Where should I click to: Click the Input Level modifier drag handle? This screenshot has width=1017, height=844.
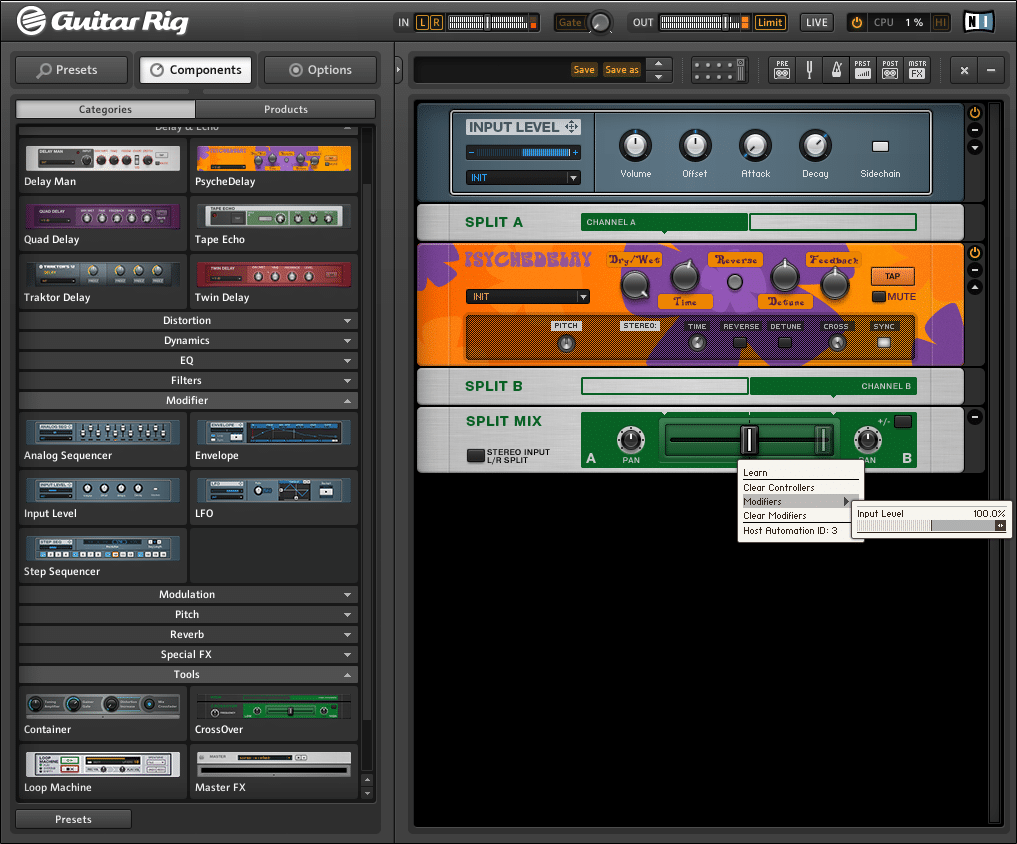(571, 127)
